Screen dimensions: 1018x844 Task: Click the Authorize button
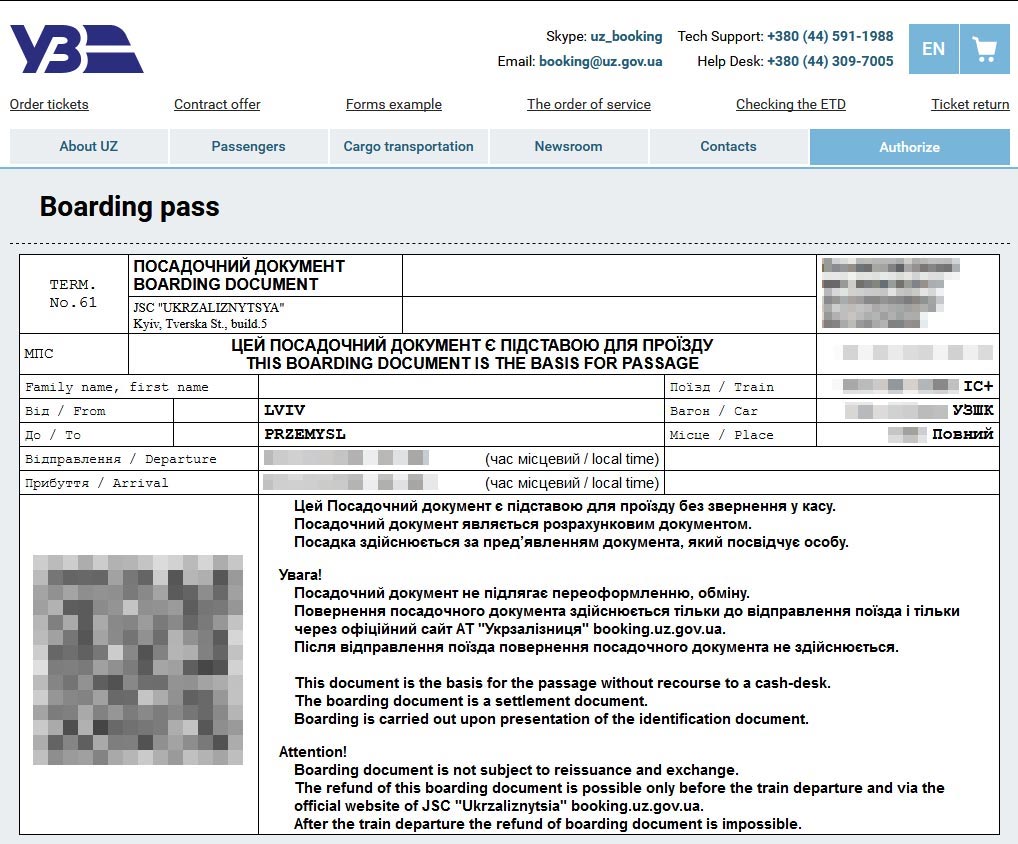click(910, 147)
